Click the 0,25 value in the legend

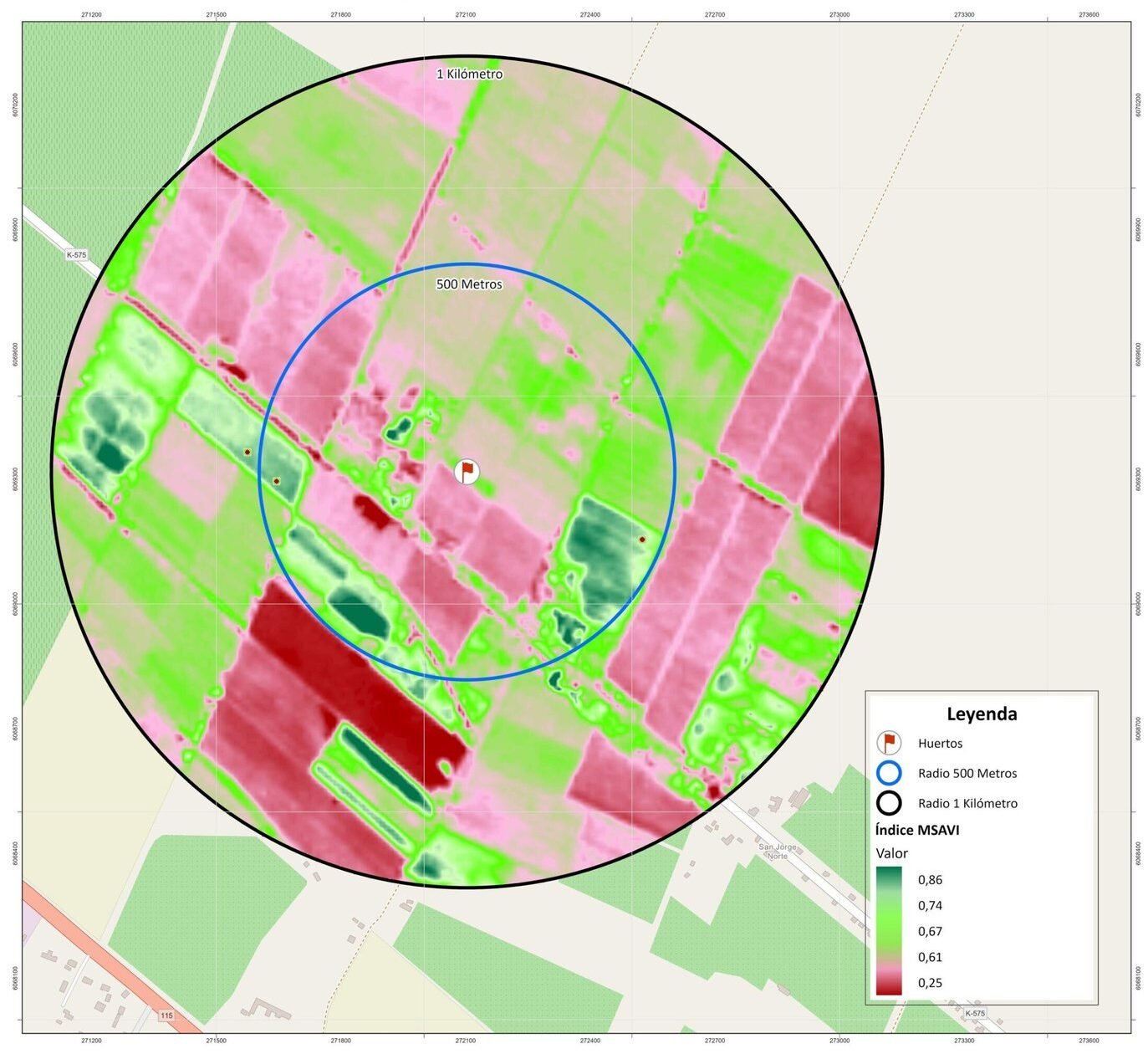coord(930,982)
